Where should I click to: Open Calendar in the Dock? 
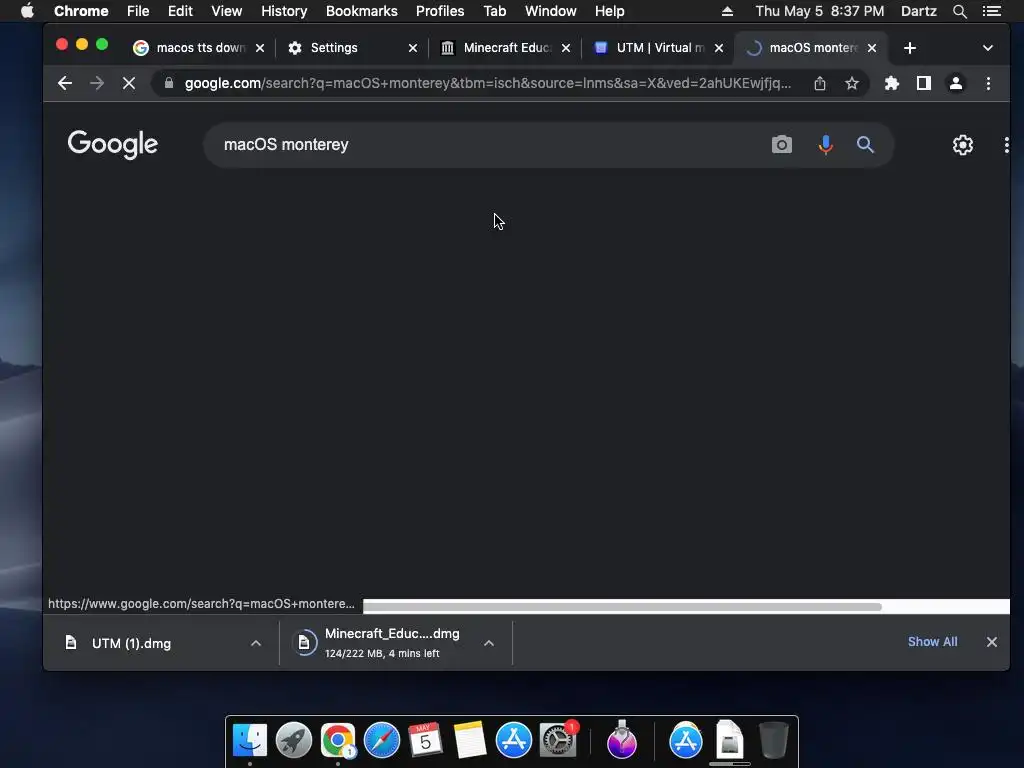[425, 741]
